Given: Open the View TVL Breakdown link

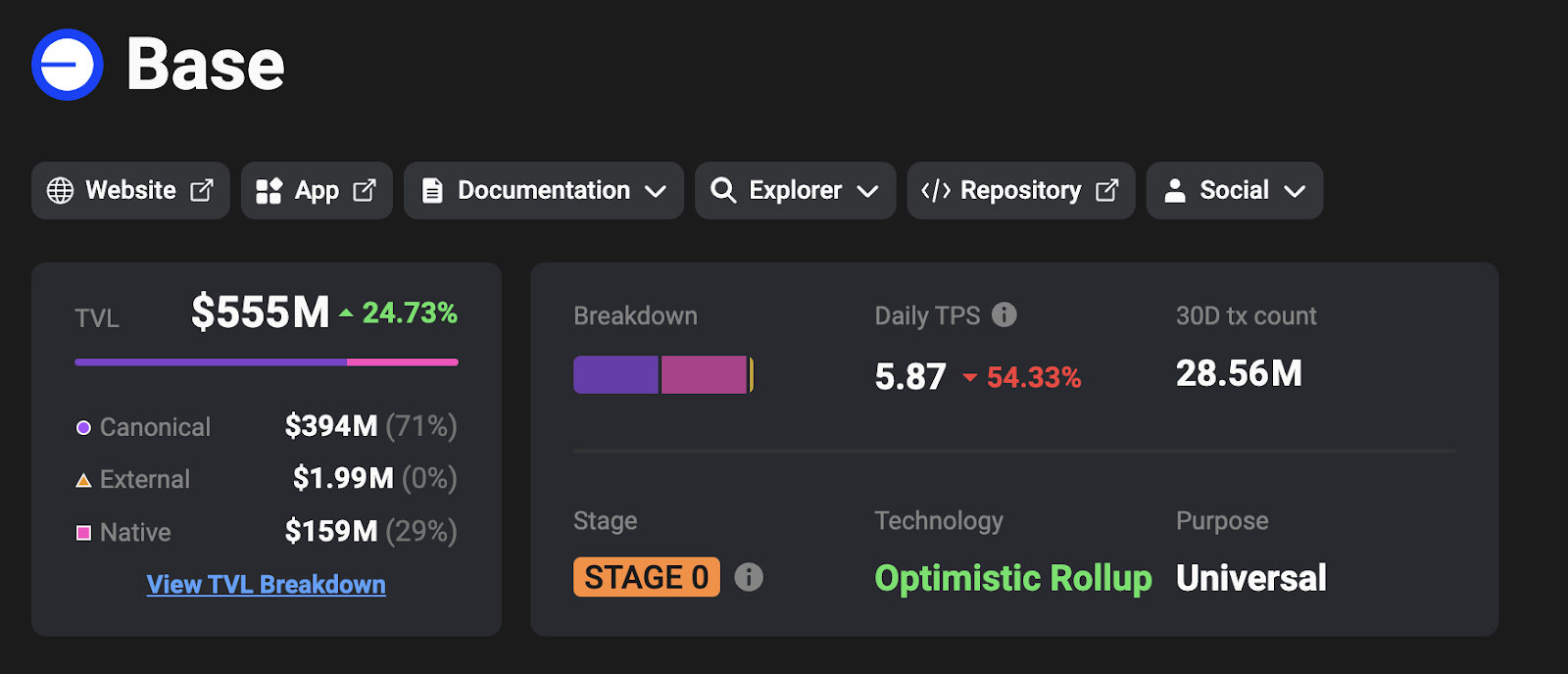Looking at the screenshot, I should 266,585.
